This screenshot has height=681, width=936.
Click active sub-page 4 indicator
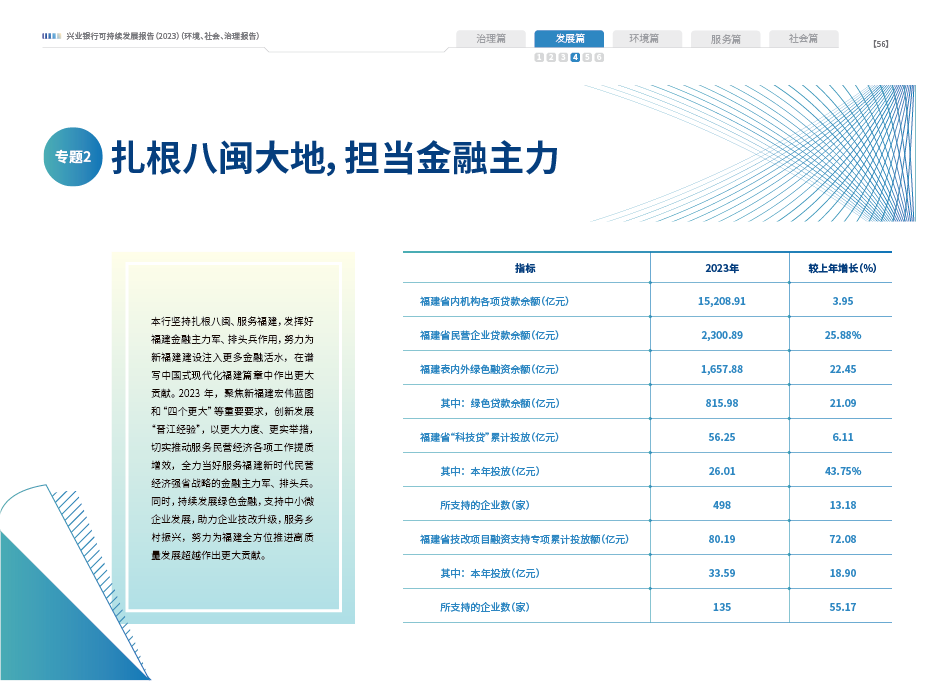tap(575, 58)
